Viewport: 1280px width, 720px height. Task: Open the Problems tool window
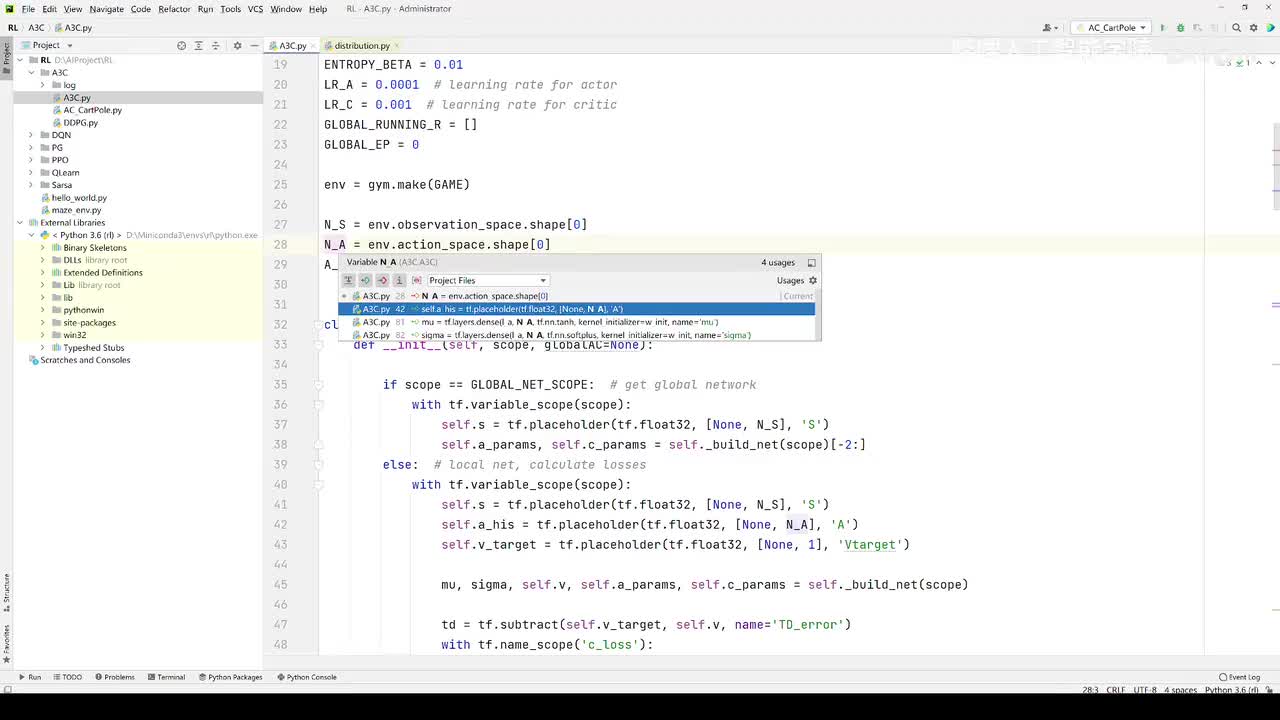click(x=114, y=677)
